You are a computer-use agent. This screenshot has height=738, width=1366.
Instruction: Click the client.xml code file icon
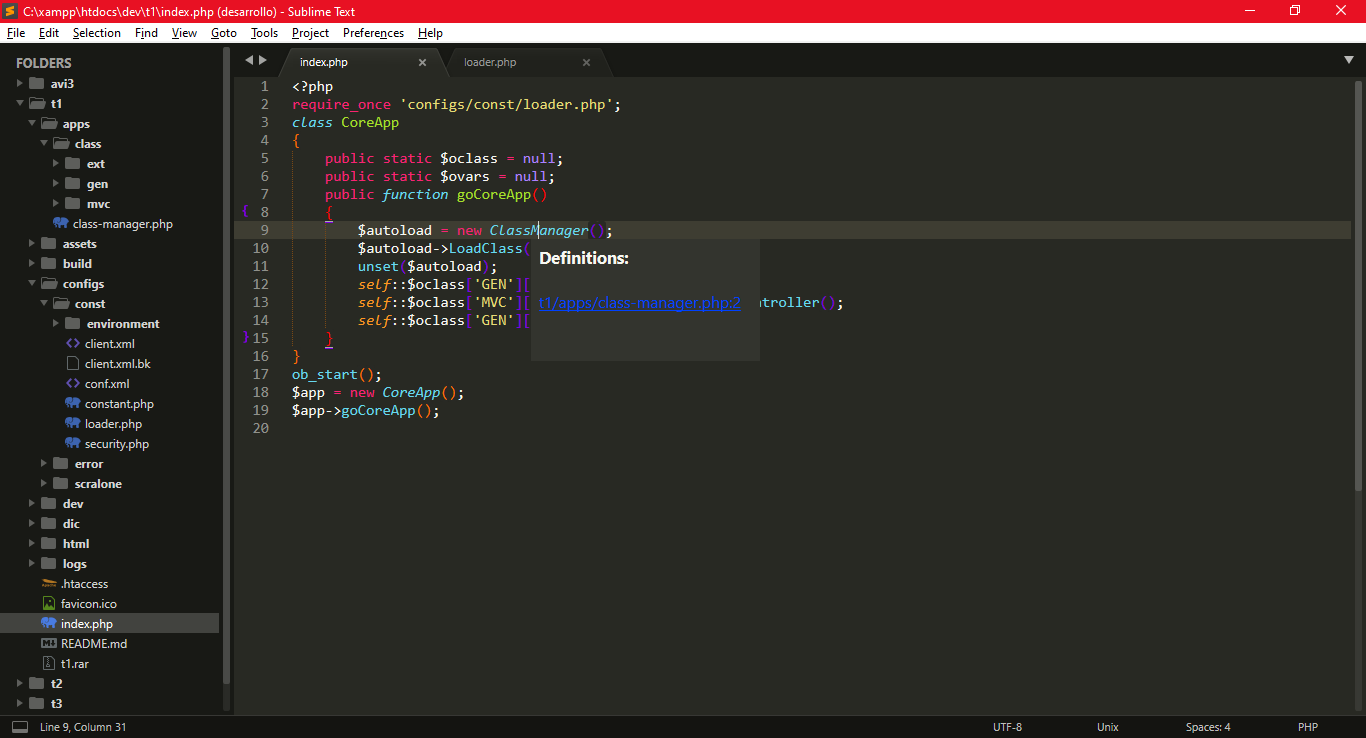[73, 343]
